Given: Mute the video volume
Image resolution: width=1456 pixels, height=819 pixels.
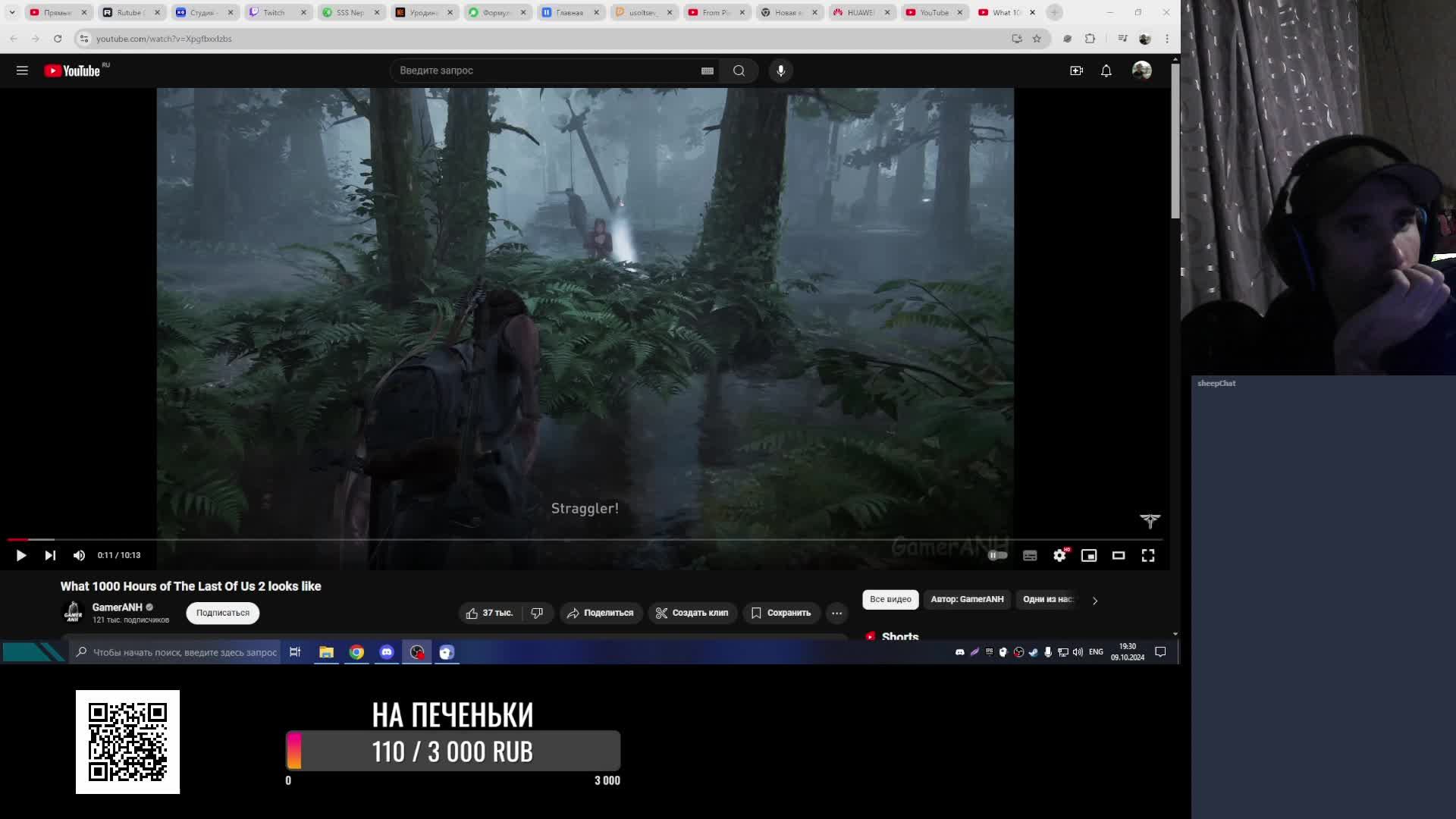Looking at the screenshot, I should pos(79,555).
